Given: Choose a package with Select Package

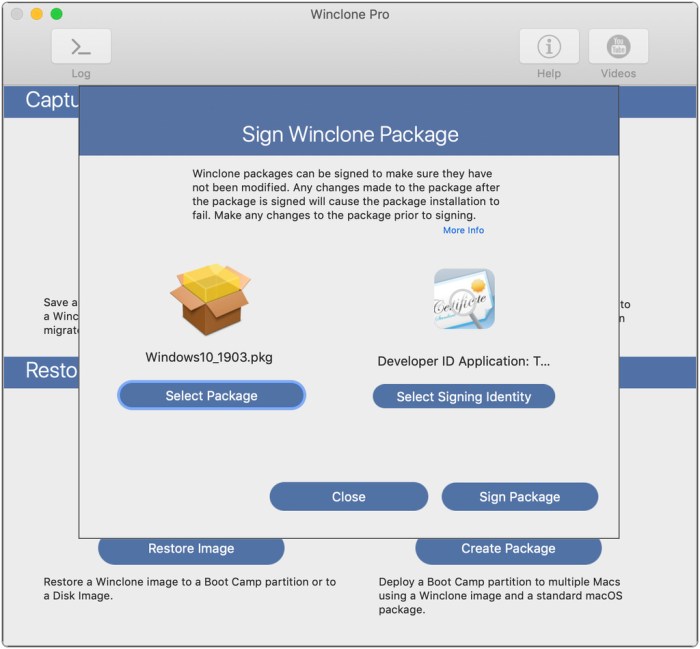Looking at the screenshot, I should point(212,395).
